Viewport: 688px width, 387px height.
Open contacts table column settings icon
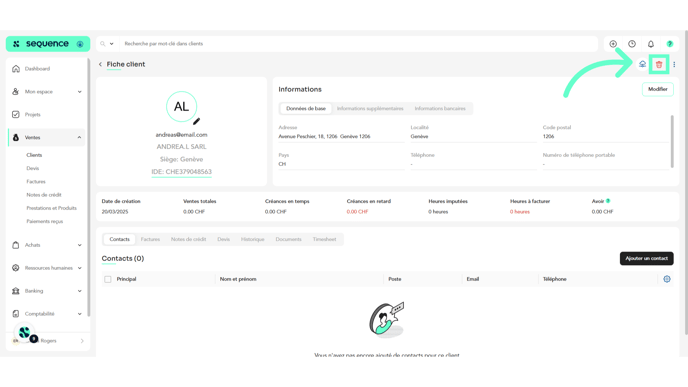tap(667, 279)
